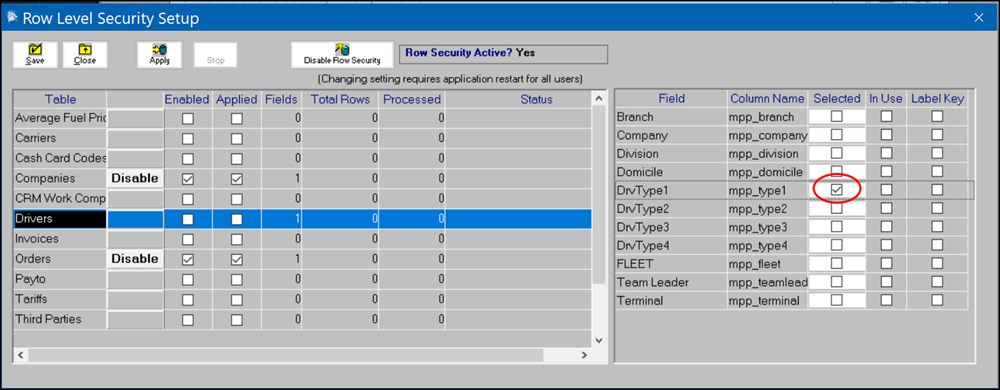This screenshot has height=390, width=1000.
Task: Click the Table column header
Action: point(61,99)
